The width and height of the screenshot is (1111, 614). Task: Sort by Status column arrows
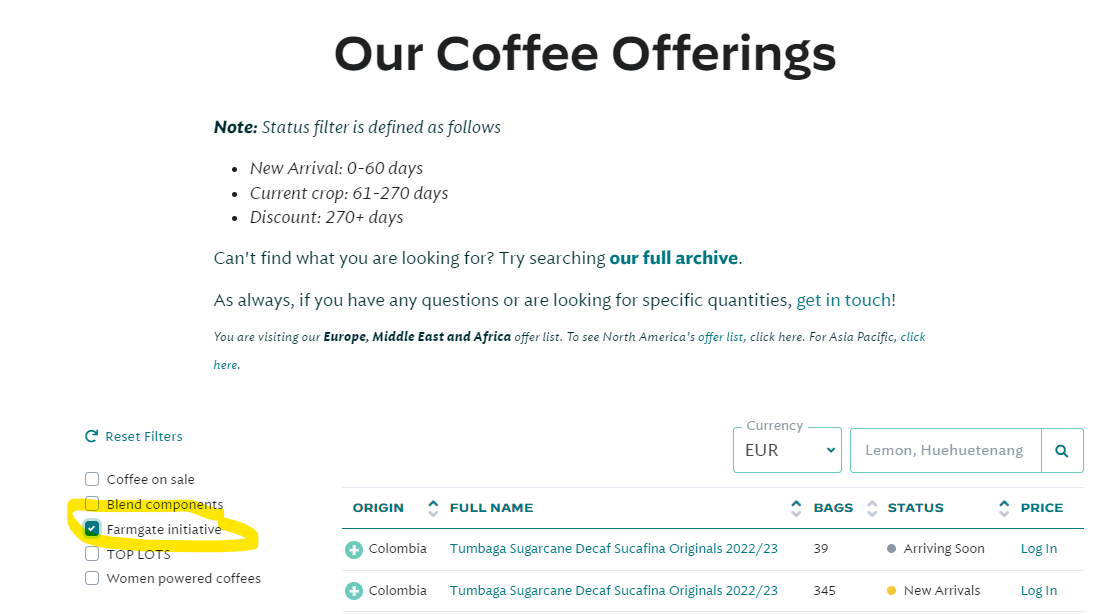(x=1004, y=508)
